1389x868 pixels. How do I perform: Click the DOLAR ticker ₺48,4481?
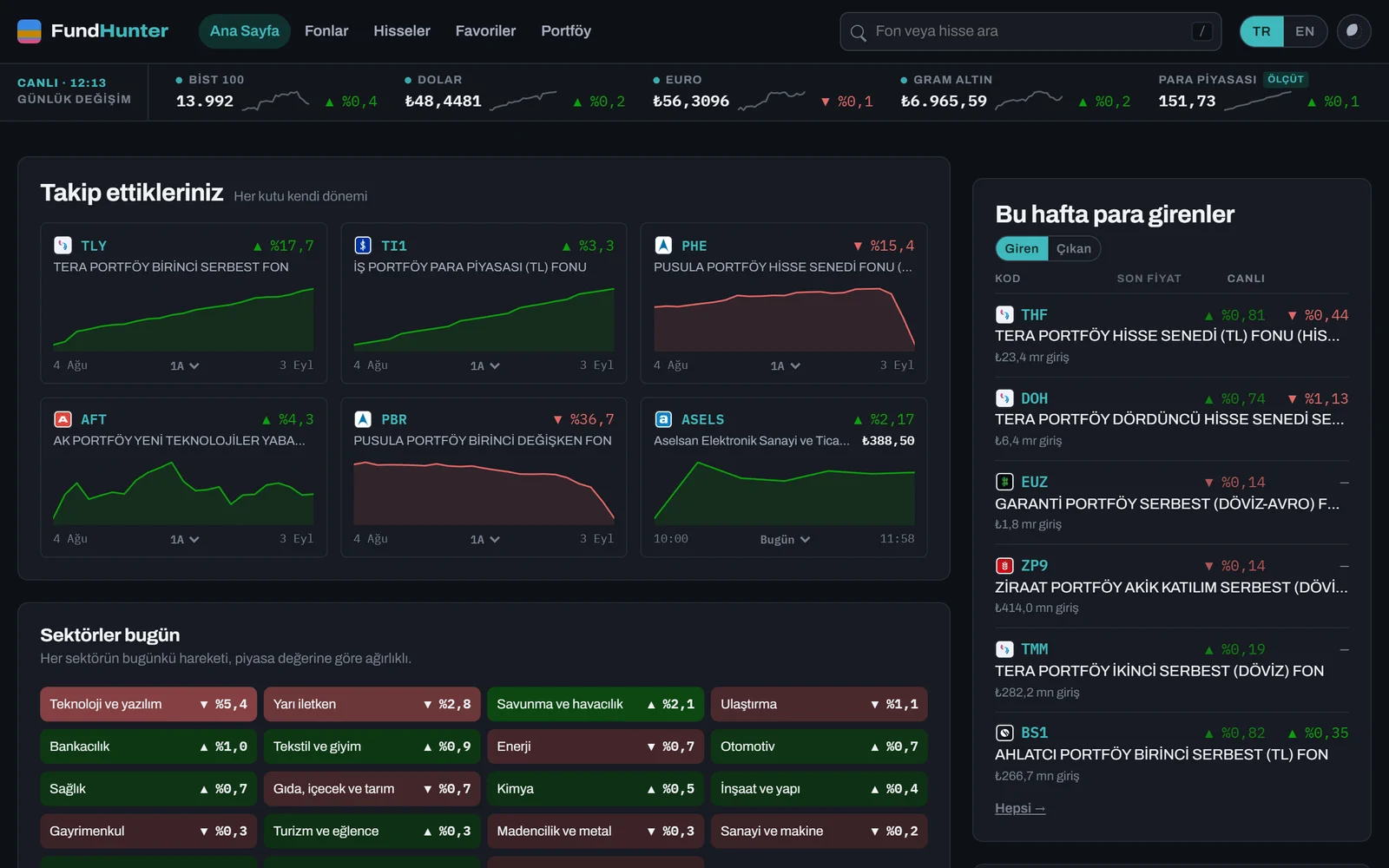point(443,101)
